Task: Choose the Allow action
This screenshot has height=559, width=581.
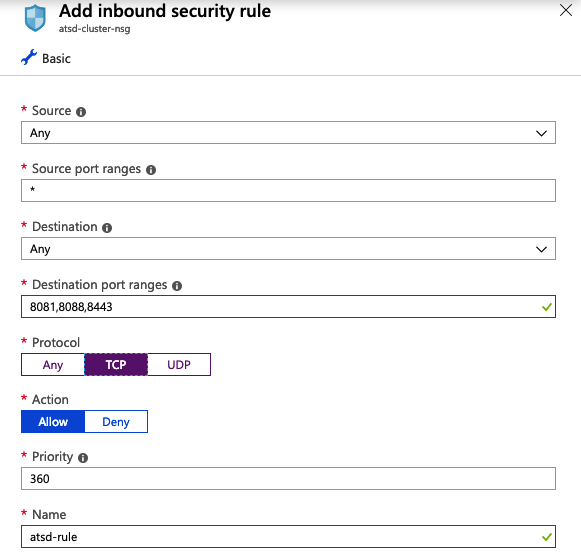Action: tap(53, 422)
